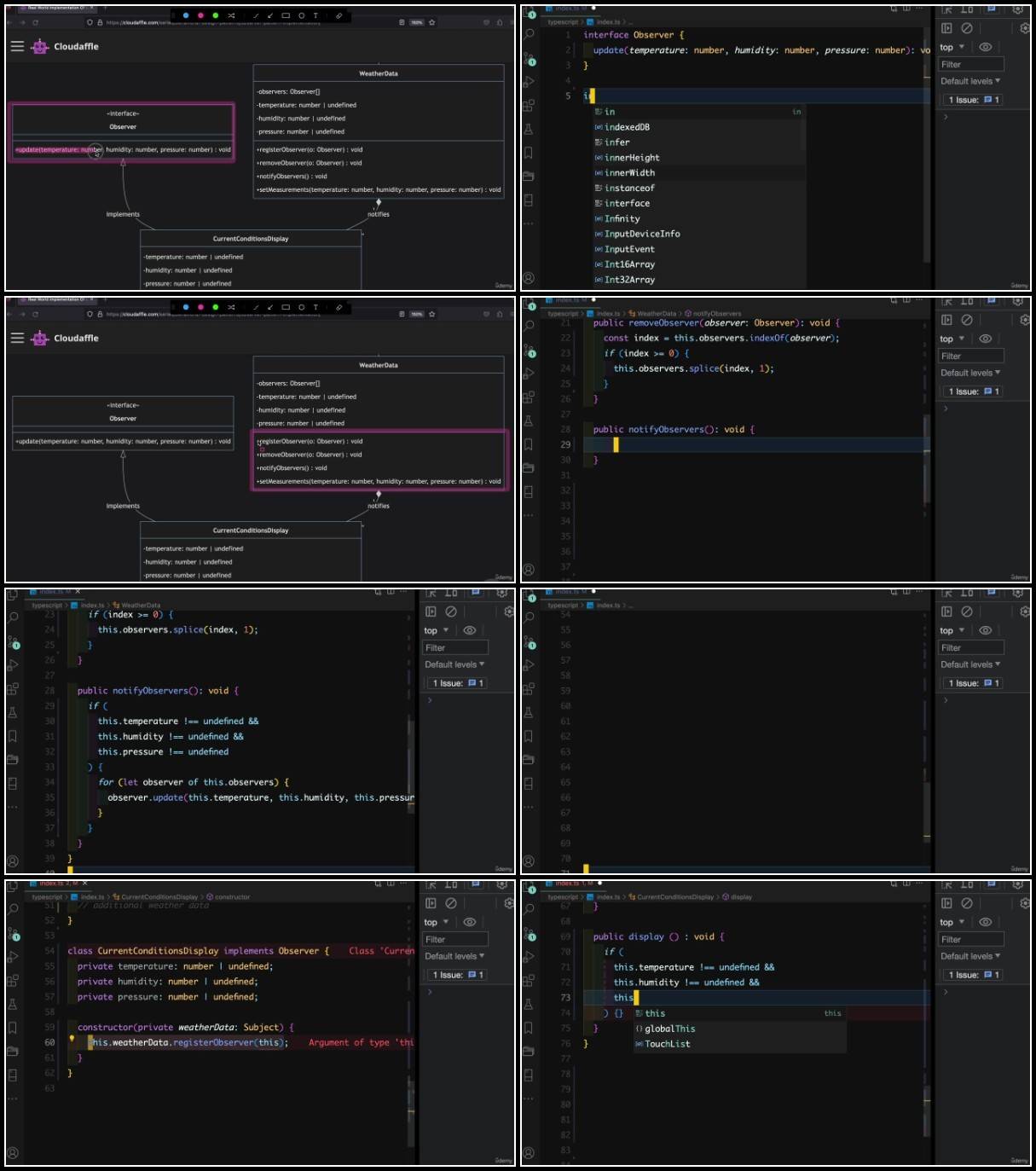Open top context dropdown in class CurrentConditionsDisplay frame

click(x=436, y=922)
